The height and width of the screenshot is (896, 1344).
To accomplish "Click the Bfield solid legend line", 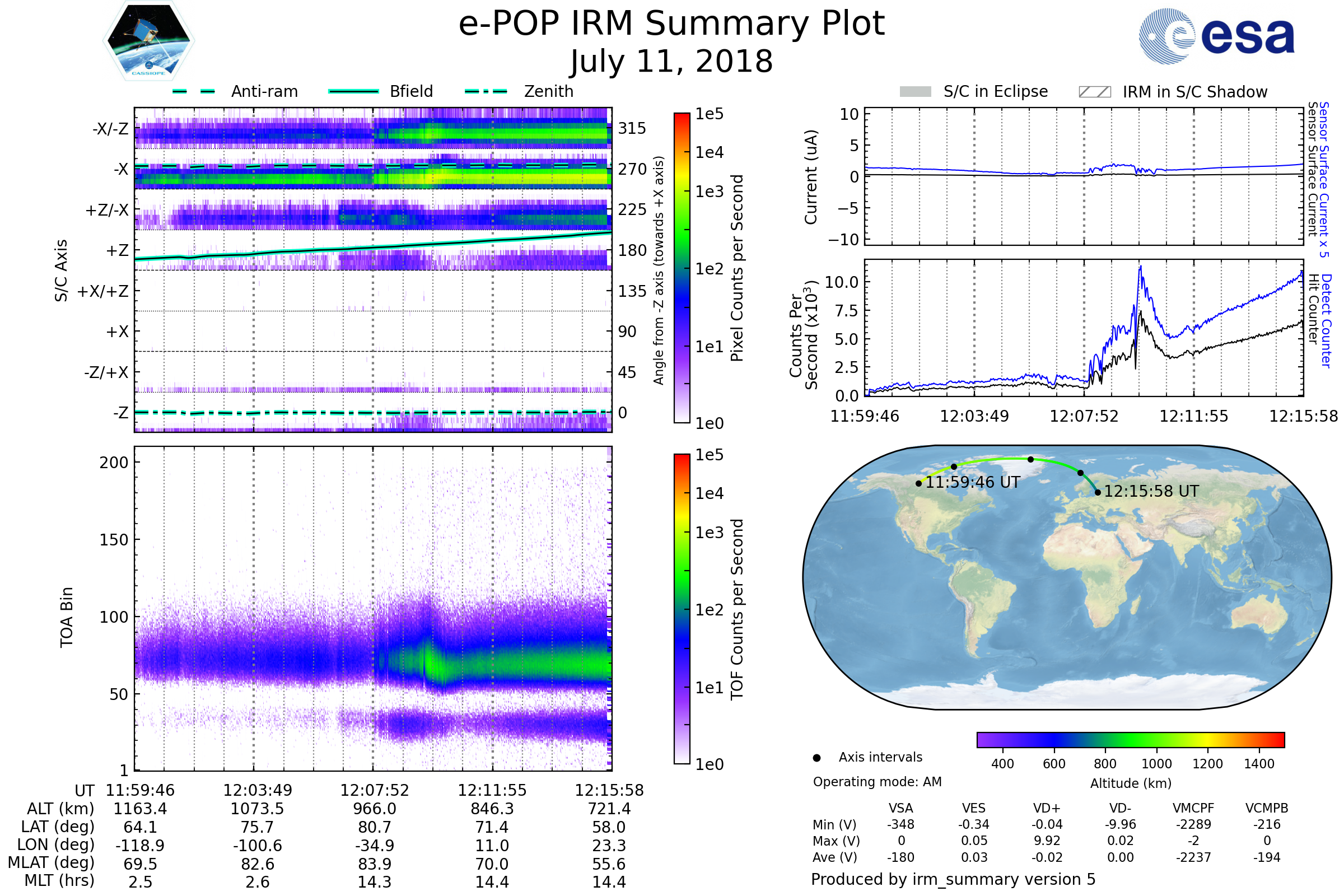I will coord(353,91).
